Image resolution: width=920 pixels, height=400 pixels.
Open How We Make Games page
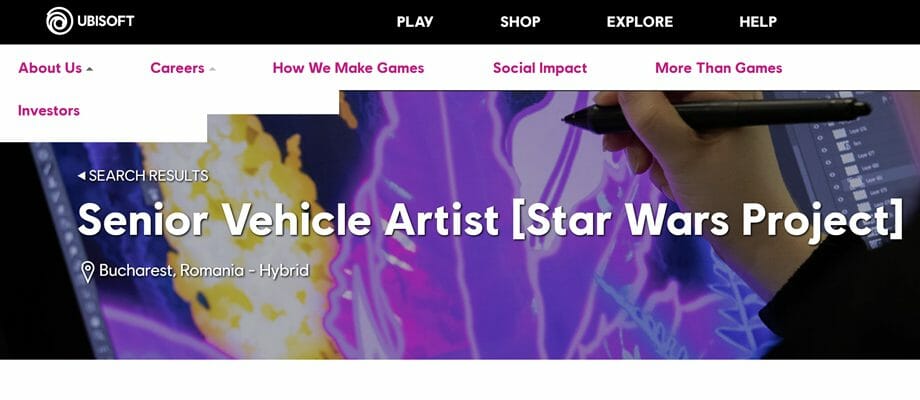click(x=349, y=68)
